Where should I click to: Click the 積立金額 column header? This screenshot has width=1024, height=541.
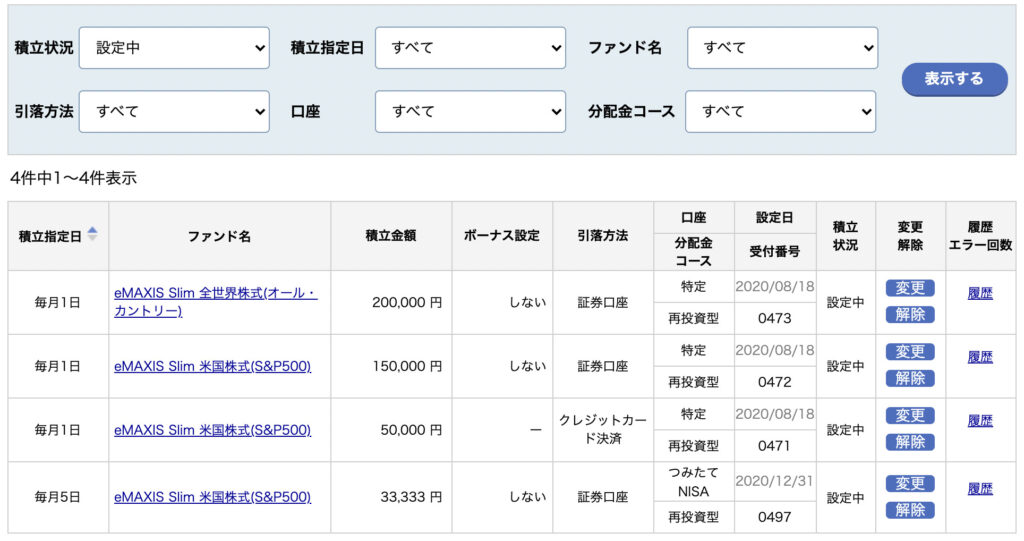(391, 236)
